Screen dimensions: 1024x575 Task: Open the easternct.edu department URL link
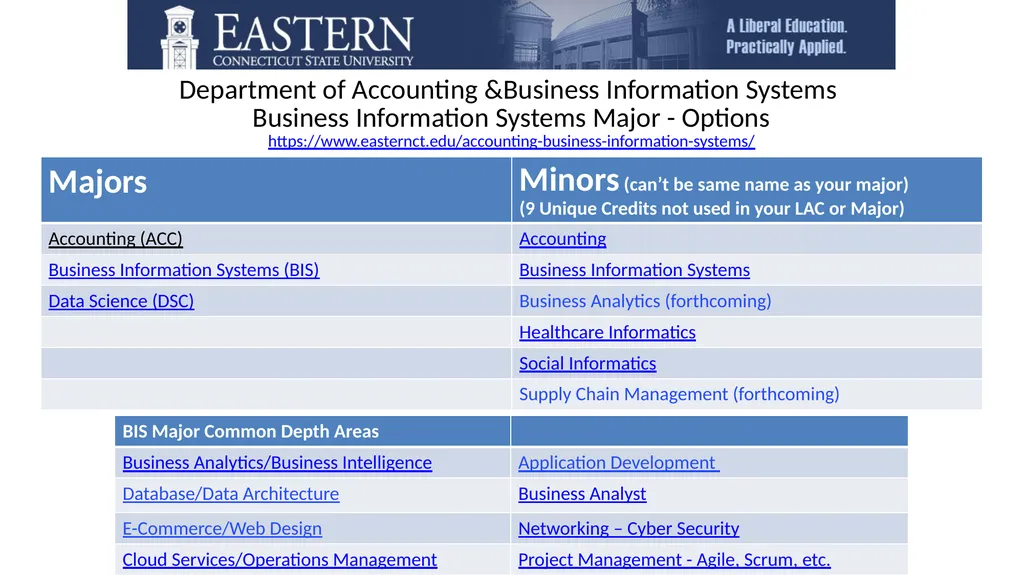click(x=511, y=141)
